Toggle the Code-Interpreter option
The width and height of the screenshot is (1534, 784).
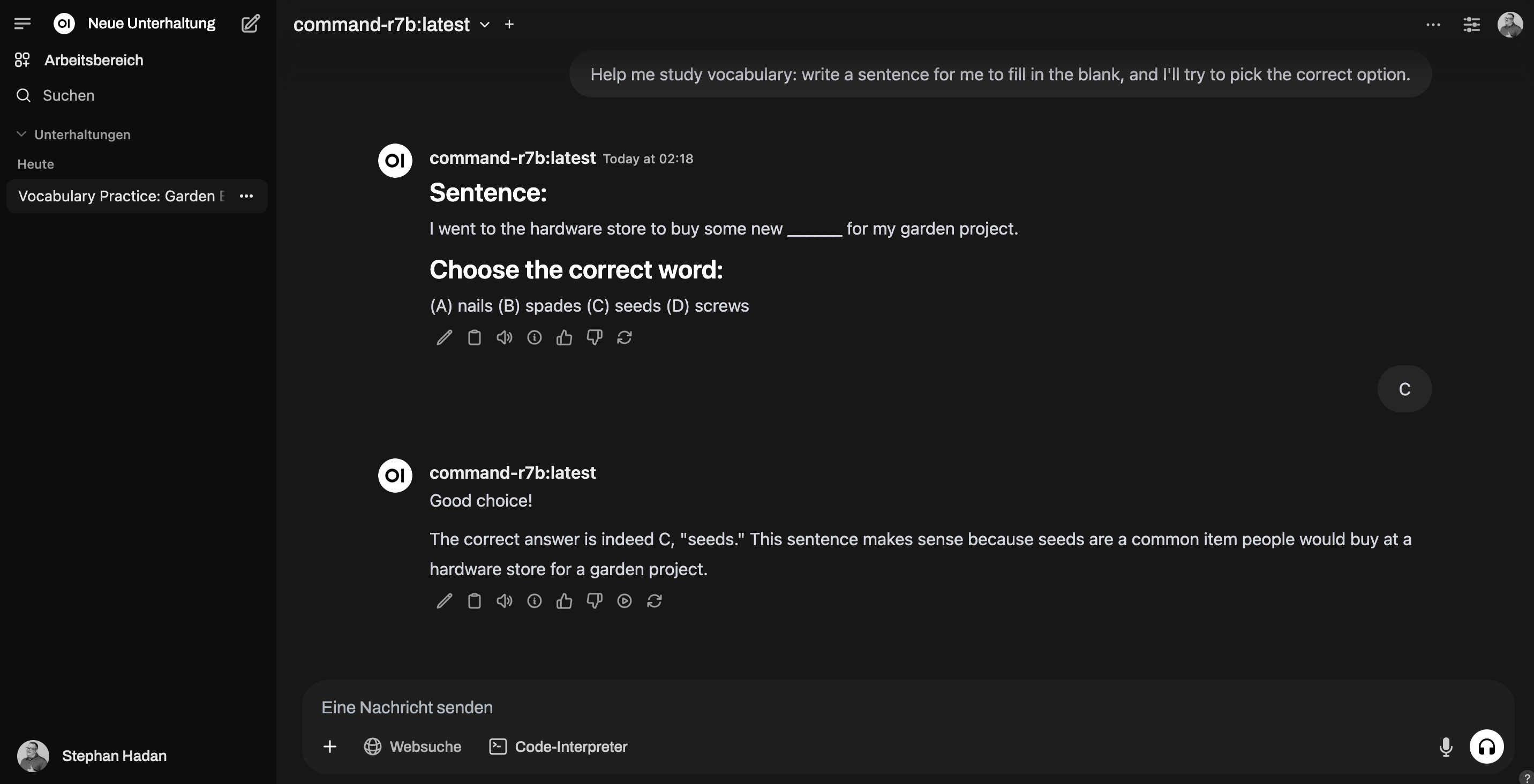coord(558,747)
